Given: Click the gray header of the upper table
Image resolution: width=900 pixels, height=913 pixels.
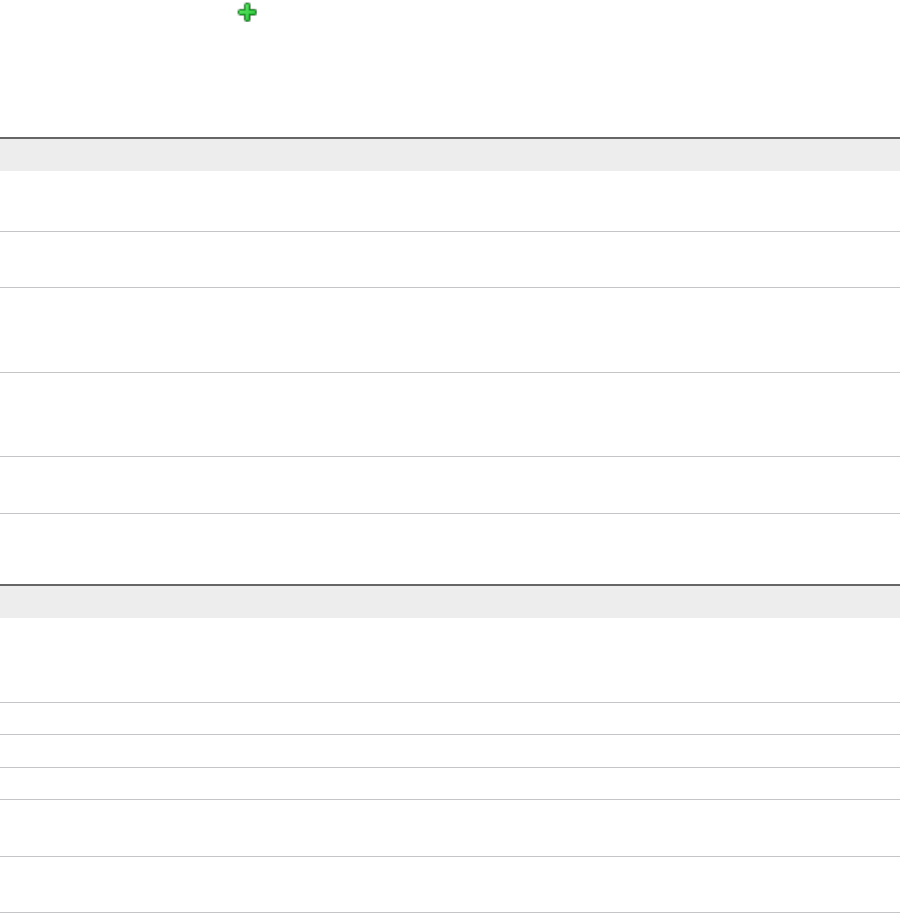Looking at the screenshot, I should 450,155.
